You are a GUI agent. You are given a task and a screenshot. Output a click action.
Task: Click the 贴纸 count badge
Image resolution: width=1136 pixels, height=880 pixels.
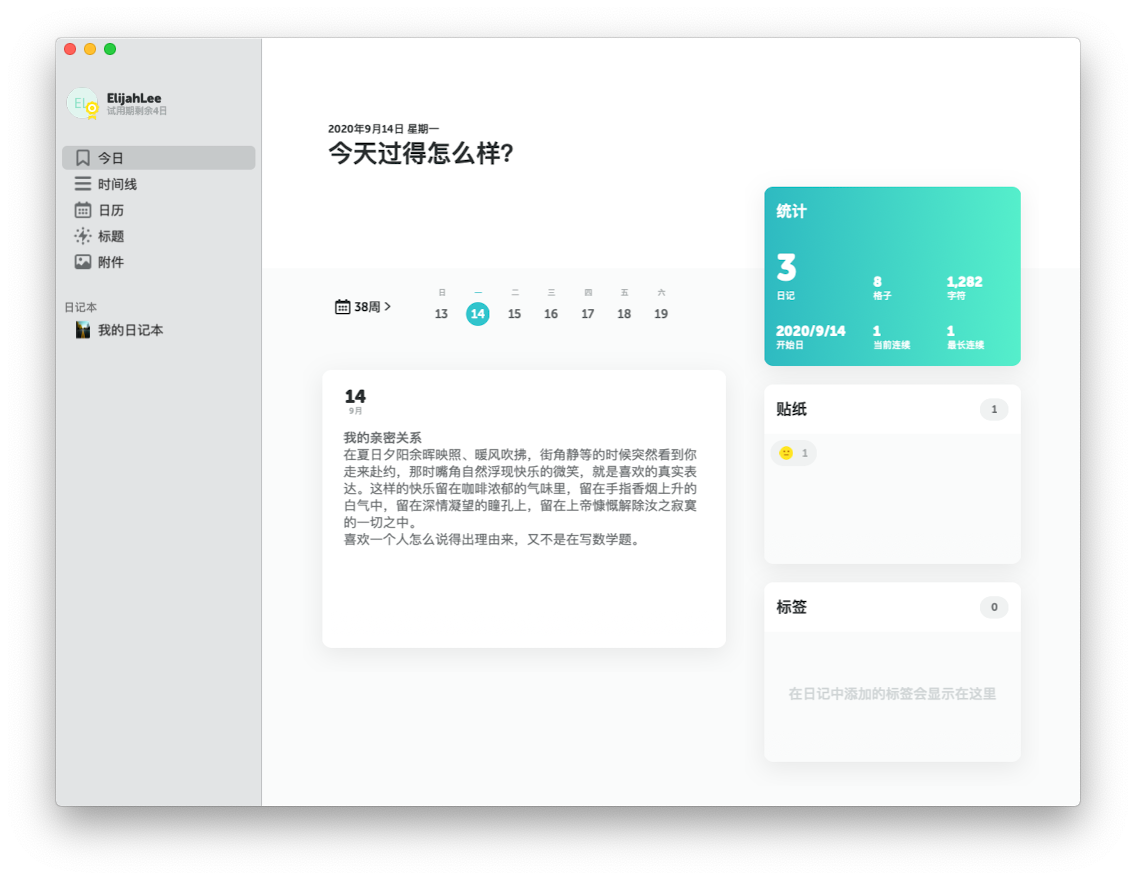point(993,409)
